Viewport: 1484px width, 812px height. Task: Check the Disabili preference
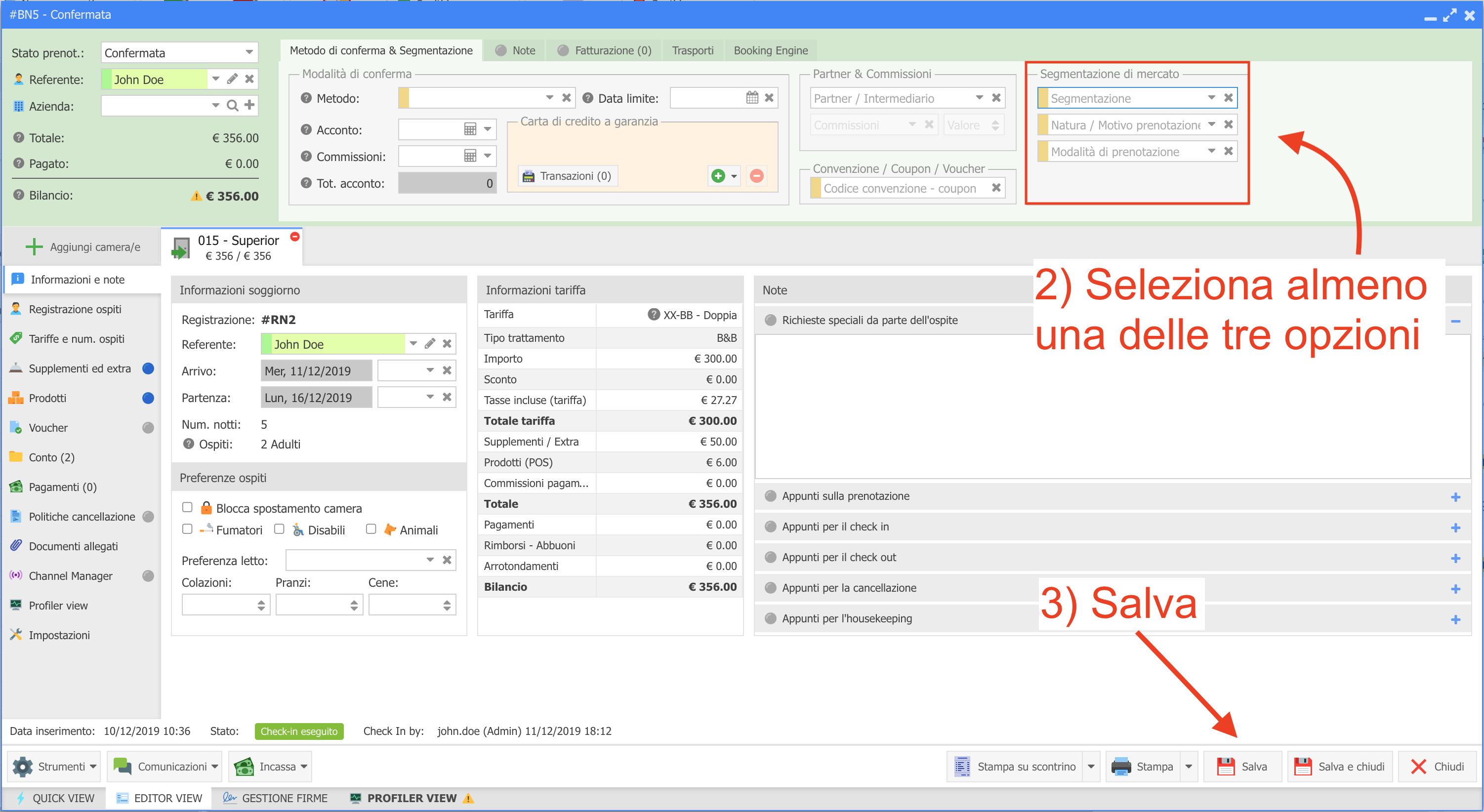point(280,528)
